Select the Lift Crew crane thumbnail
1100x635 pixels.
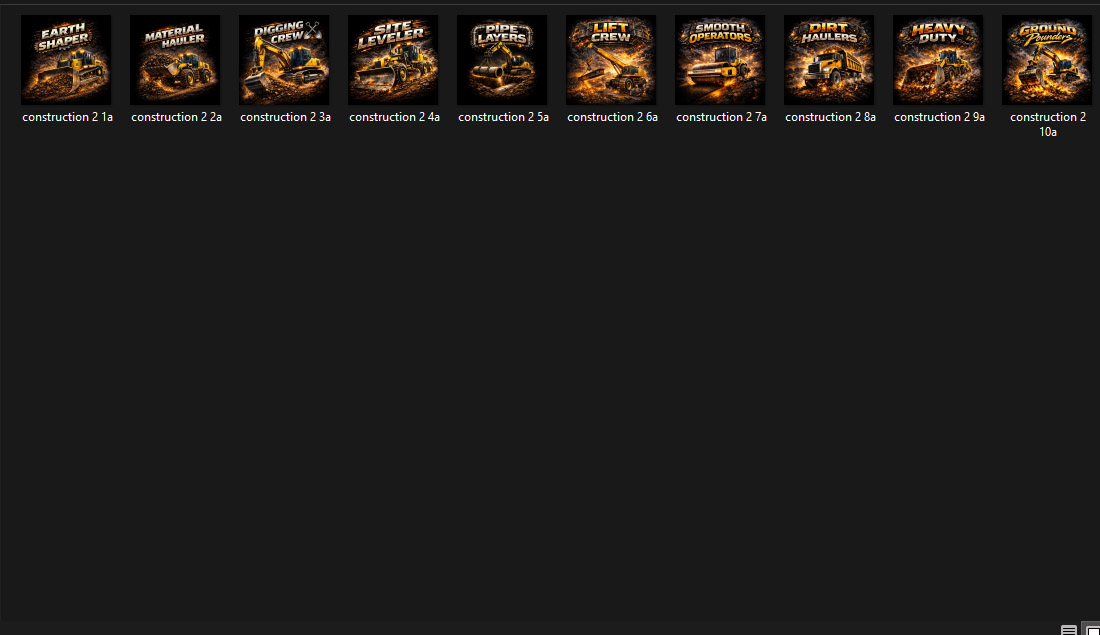[x=611, y=60]
